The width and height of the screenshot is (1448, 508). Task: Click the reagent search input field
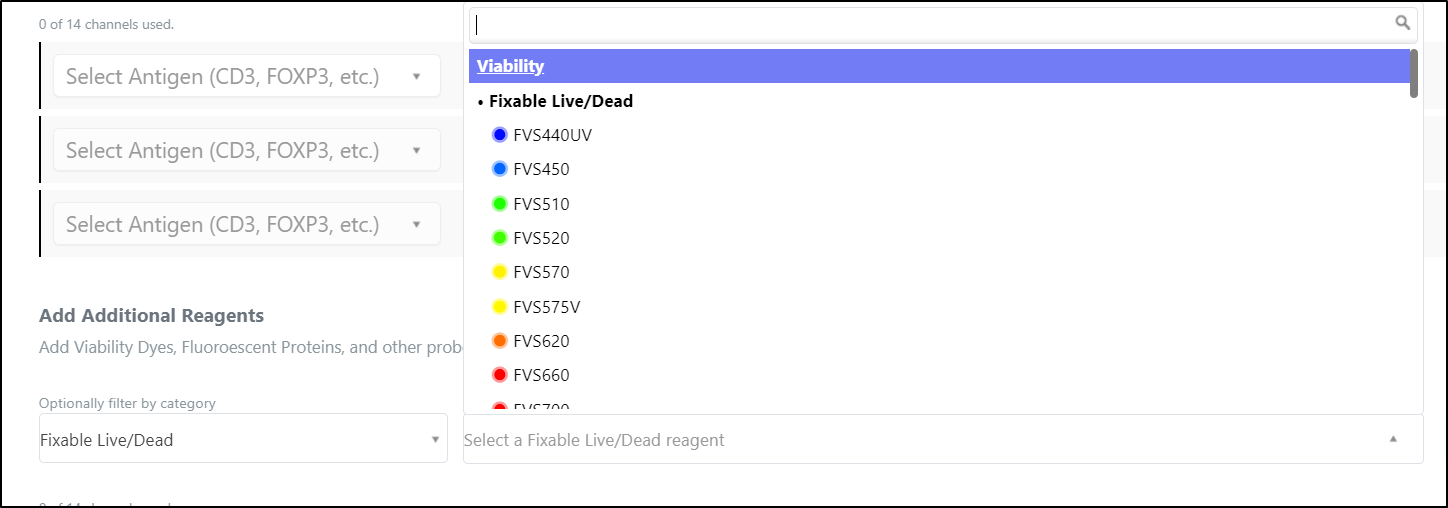943,24
